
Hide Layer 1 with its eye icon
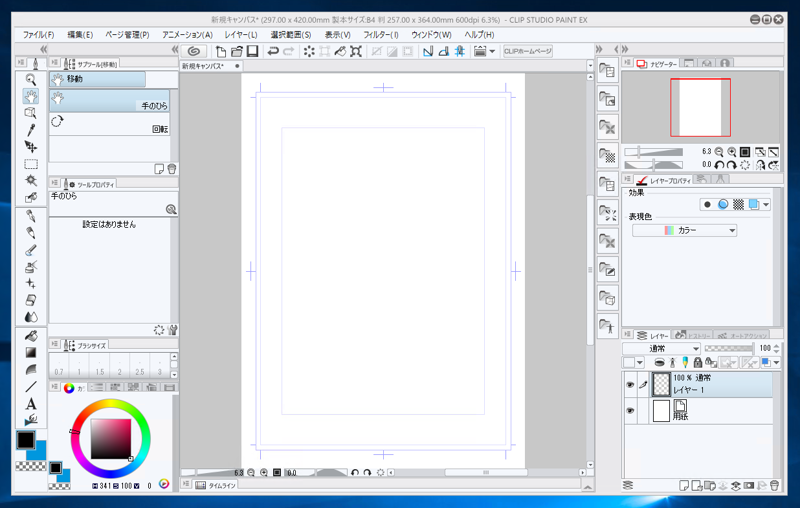point(630,385)
